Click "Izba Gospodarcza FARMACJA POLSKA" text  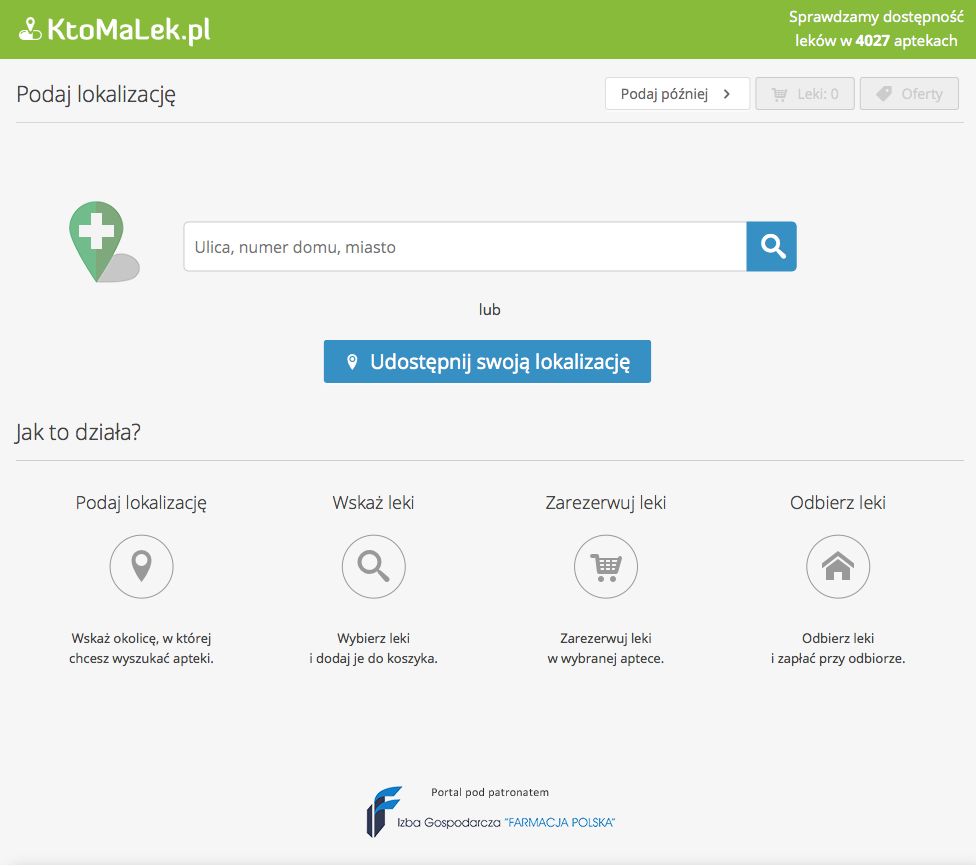(506, 822)
